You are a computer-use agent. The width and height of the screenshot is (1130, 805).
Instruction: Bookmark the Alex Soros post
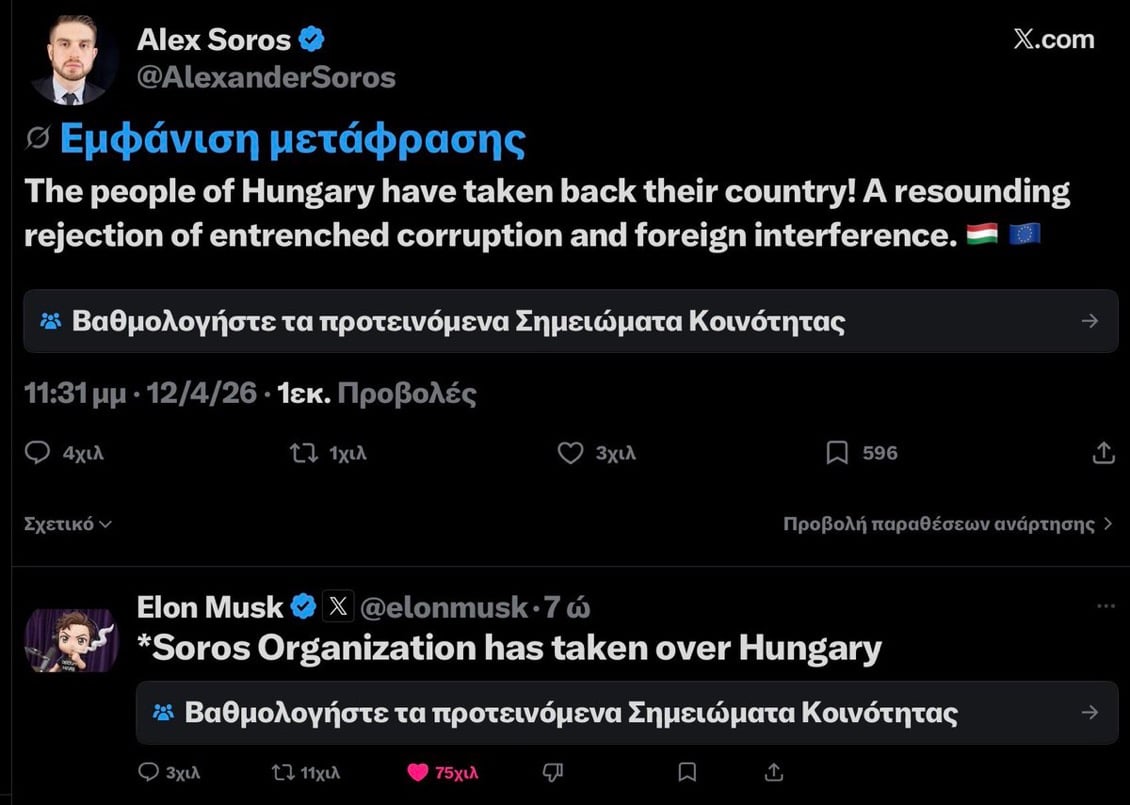[x=837, y=453]
